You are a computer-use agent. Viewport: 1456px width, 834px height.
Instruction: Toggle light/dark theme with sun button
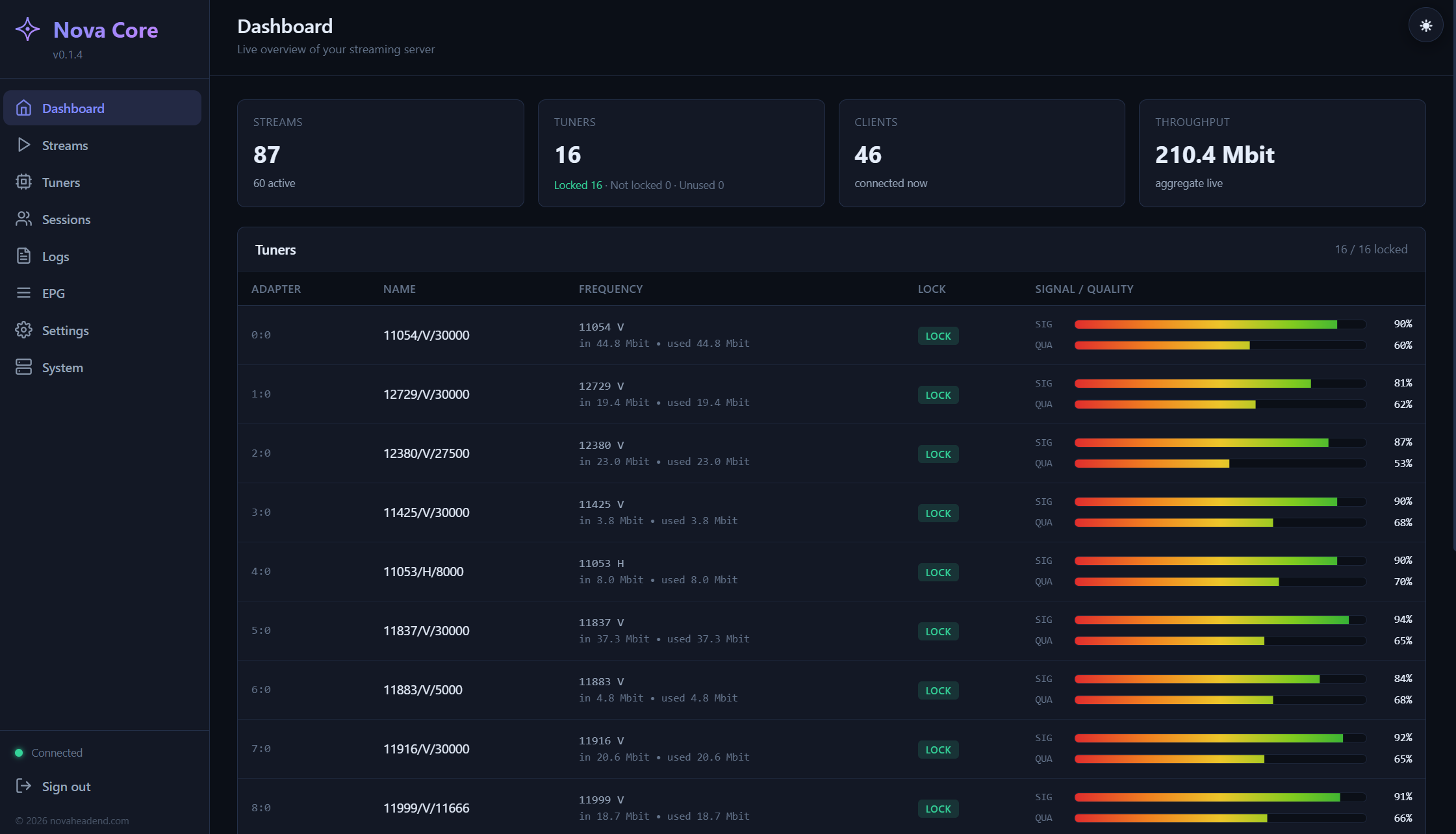click(x=1425, y=25)
